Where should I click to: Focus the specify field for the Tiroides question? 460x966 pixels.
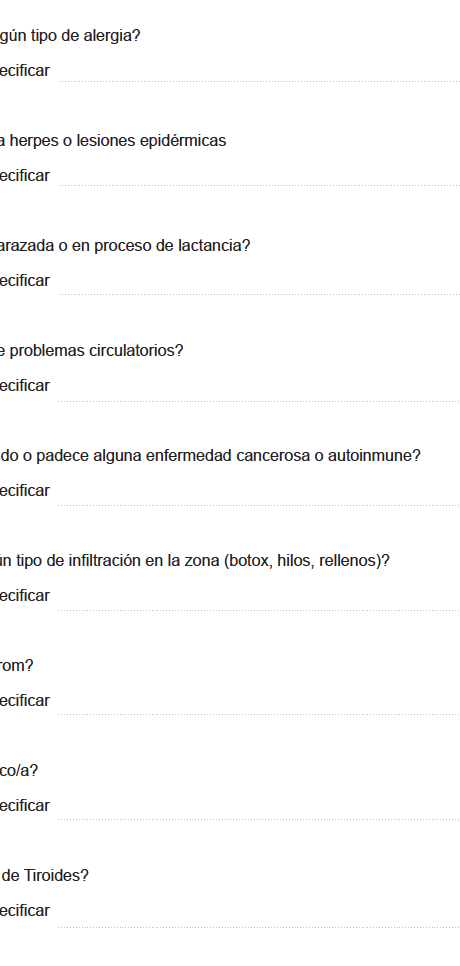[x=259, y=911]
